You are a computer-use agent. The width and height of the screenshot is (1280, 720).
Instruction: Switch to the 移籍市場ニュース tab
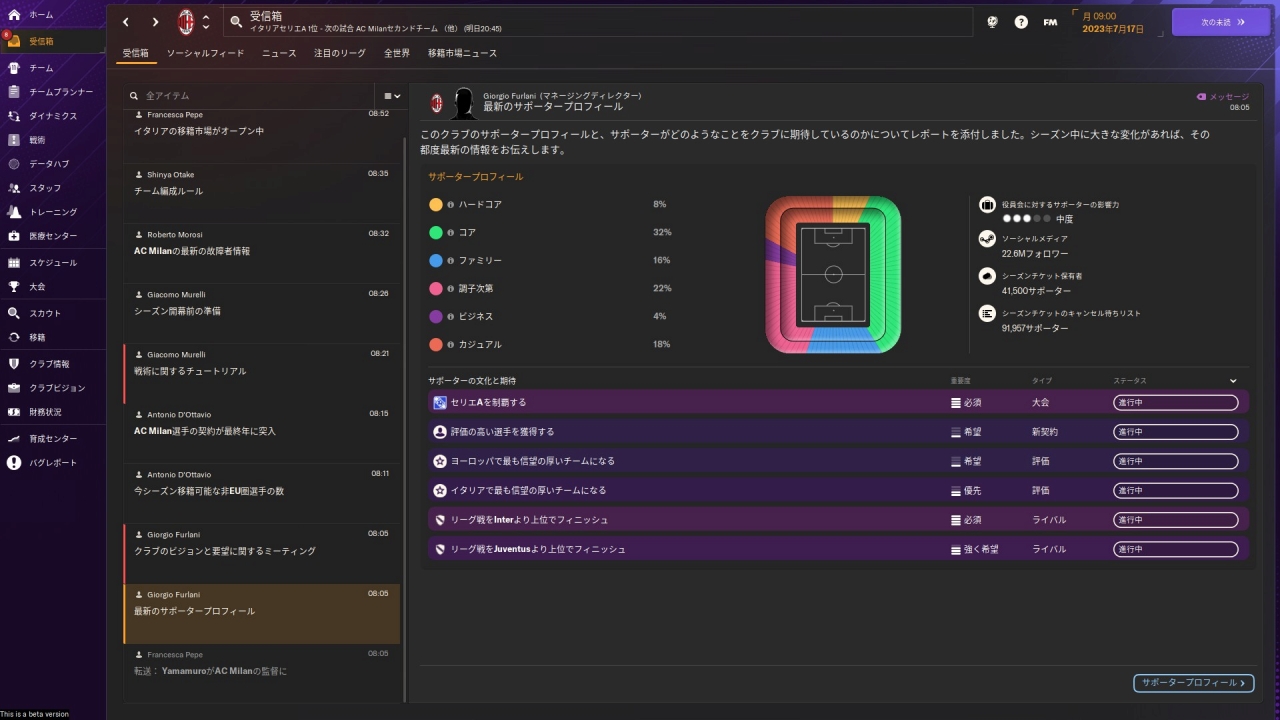462,53
